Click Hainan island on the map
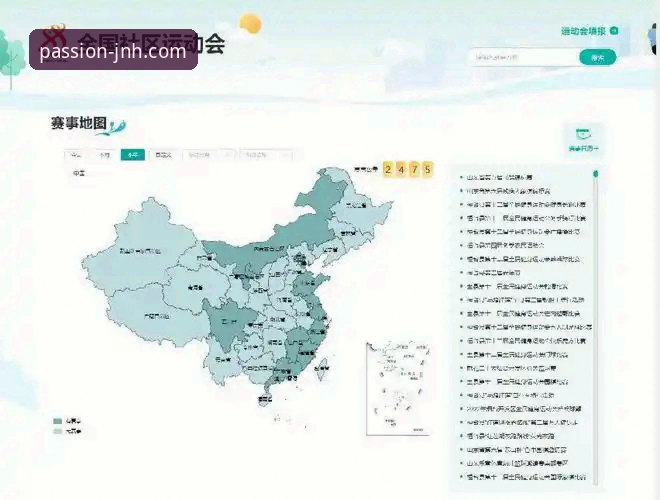The height and width of the screenshot is (500, 660). tap(264, 399)
